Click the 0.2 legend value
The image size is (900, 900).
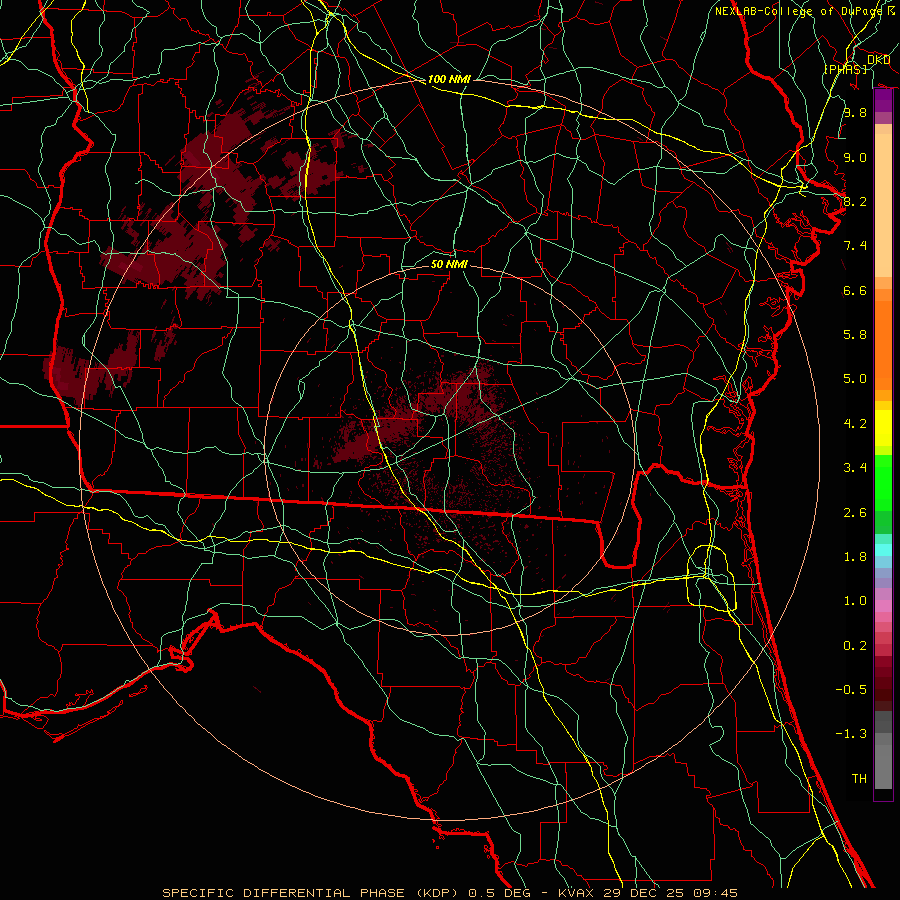click(x=855, y=645)
